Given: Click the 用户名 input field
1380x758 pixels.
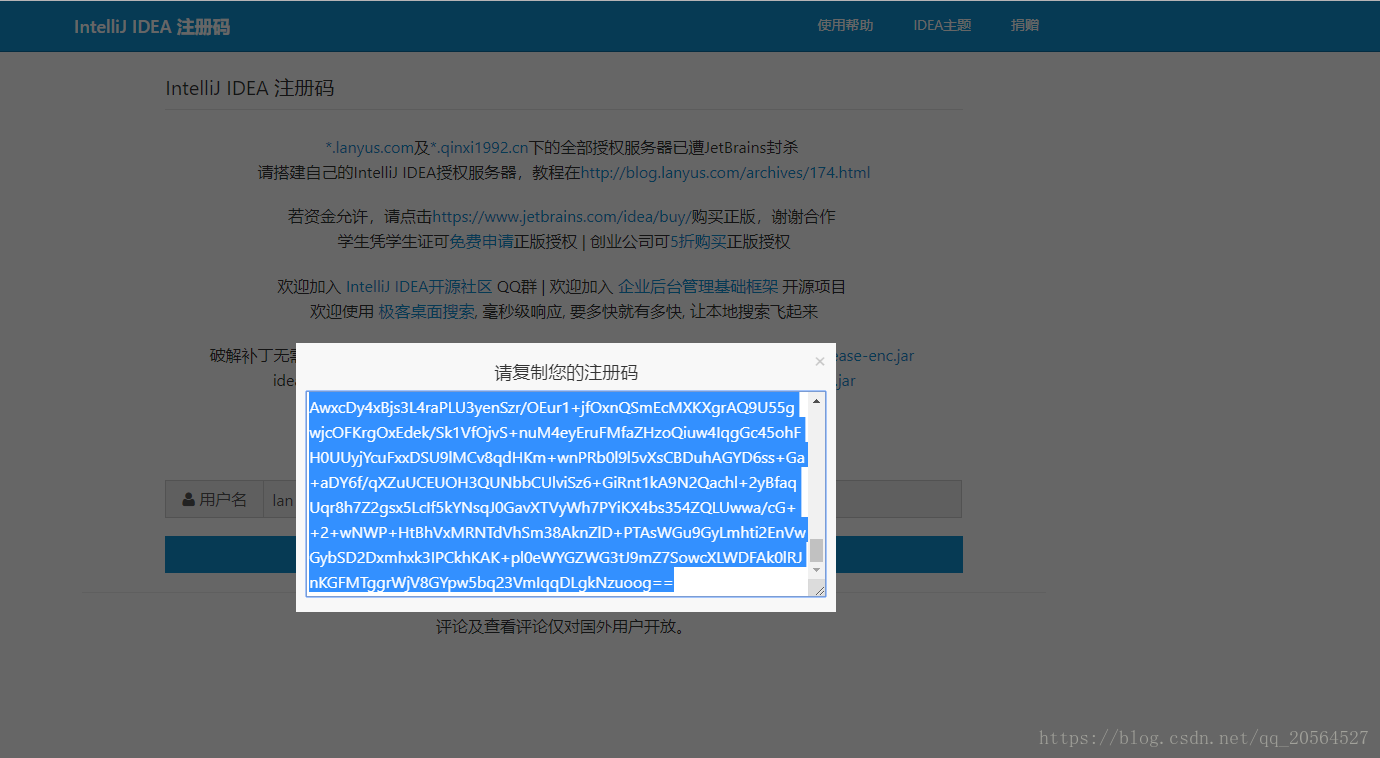Looking at the screenshot, I should (611, 499).
